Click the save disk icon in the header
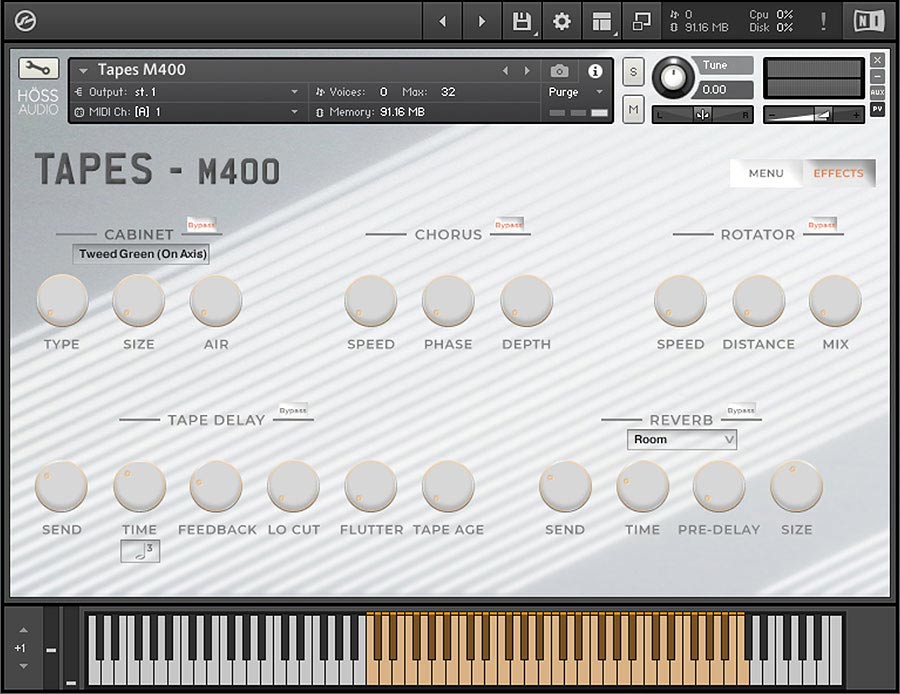Image resolution: width=900 pixels, height=694 pixels. [x=521, y=20]
